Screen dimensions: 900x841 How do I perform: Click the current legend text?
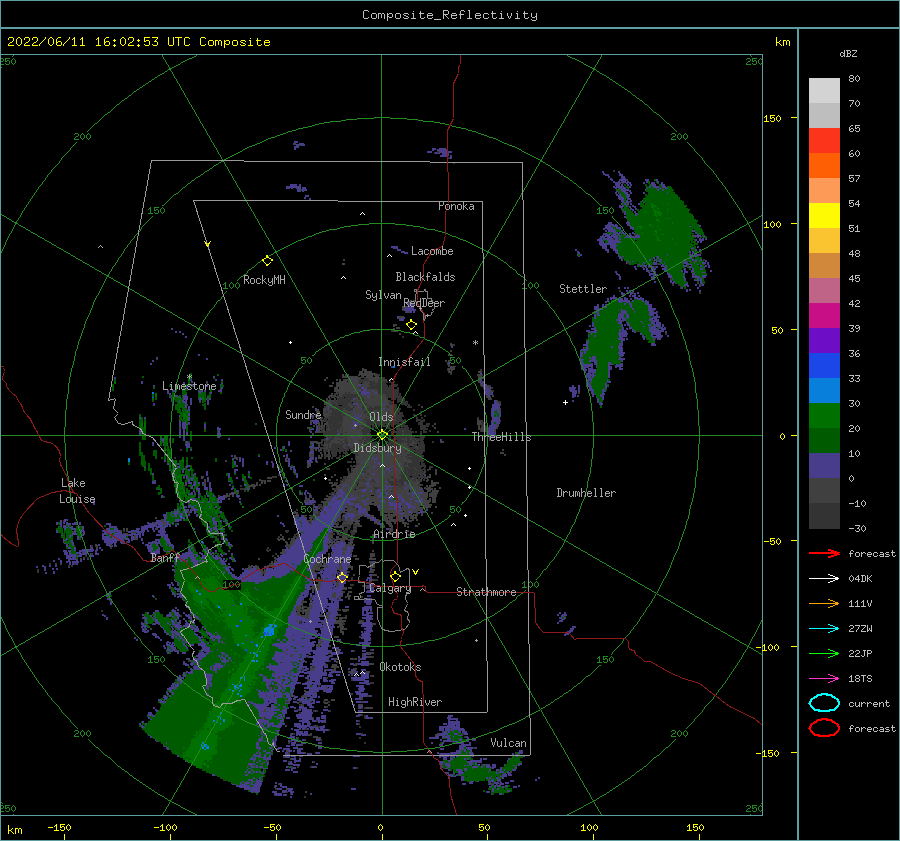pyautogui.click(x=869, y=703)
